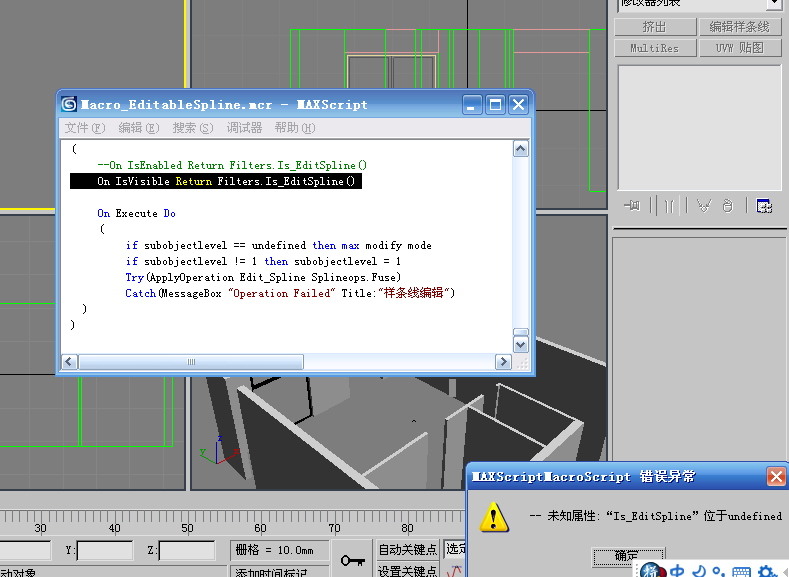The width and height of the screenshot is (789, 577).
Task: Click the modifier stack list box
Action: (x=699, y=128)
